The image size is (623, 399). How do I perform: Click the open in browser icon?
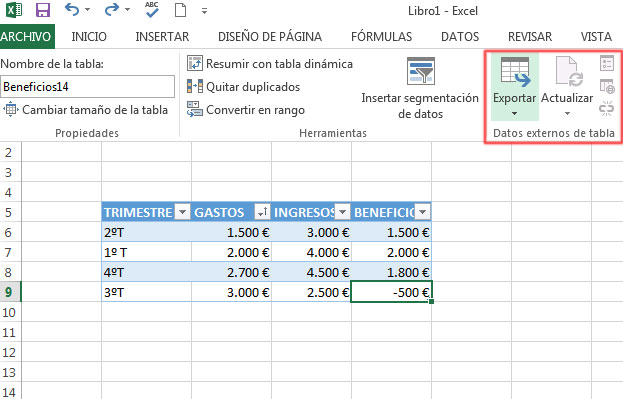click(607, 86)
